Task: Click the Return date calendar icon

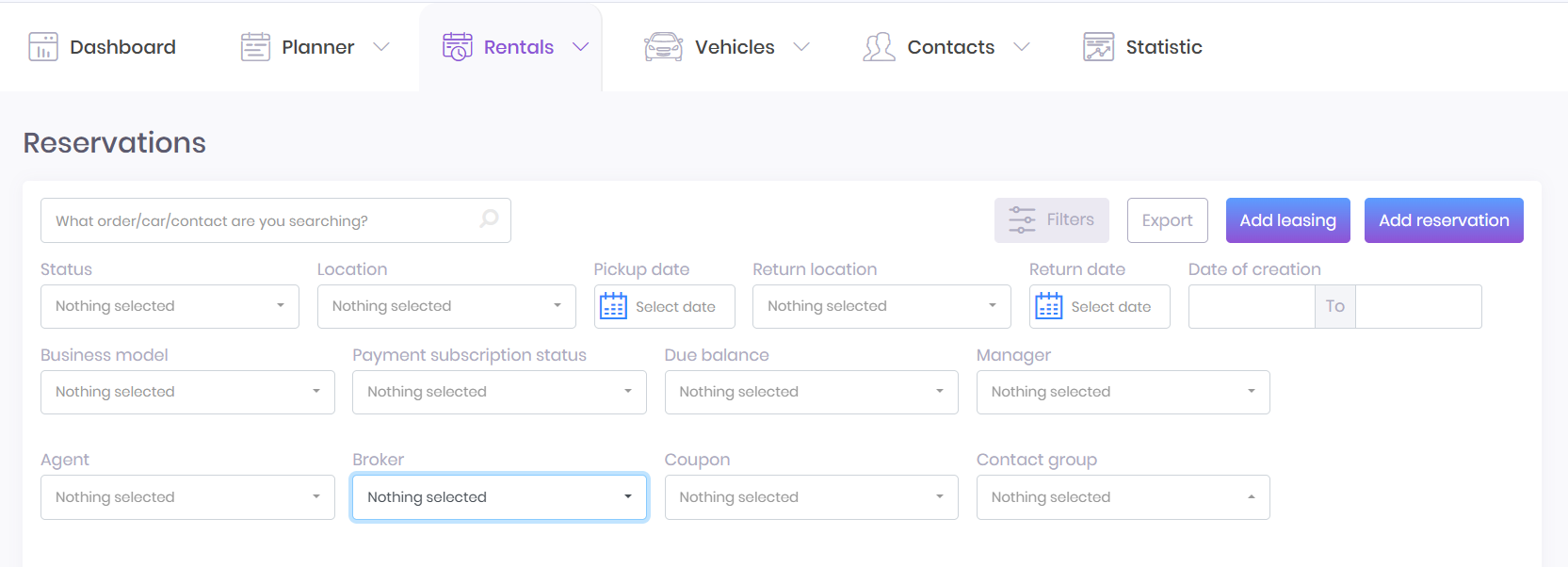Action: click(1049, 306)
